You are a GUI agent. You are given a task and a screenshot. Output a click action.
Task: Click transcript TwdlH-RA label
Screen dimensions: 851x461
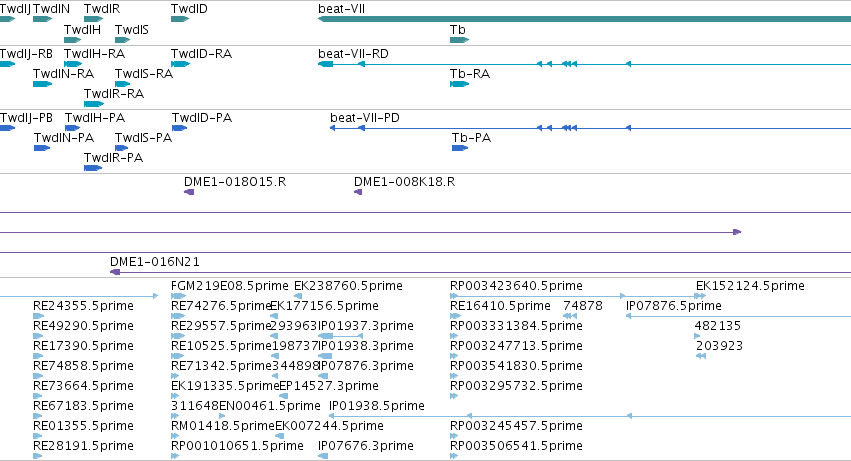[x=94, y=54]
